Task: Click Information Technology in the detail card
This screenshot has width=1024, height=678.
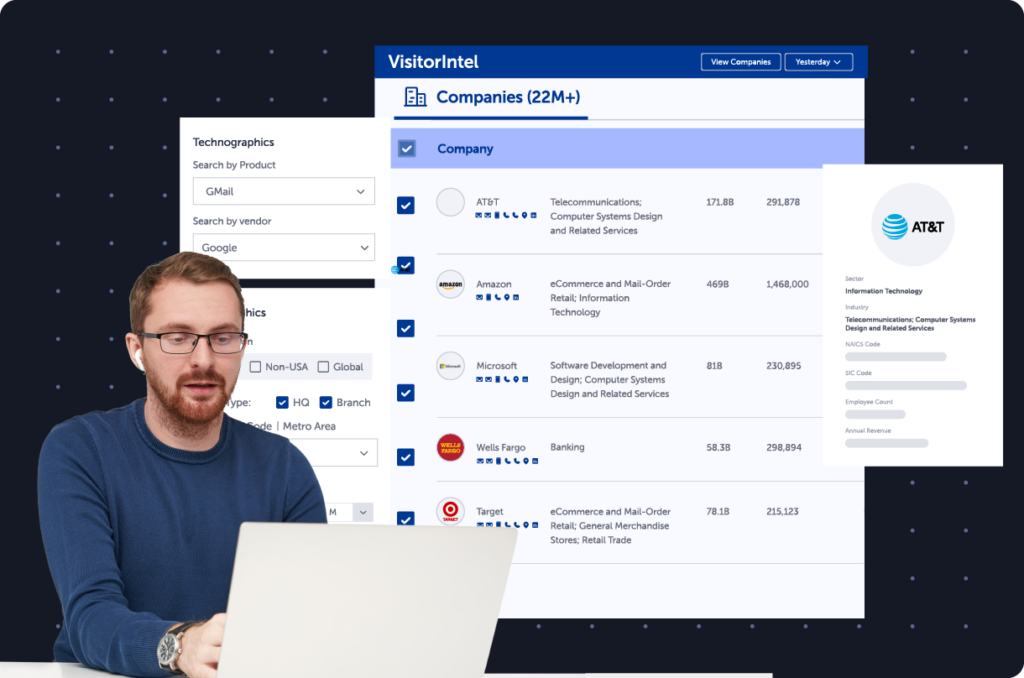Action: [884, 291]
